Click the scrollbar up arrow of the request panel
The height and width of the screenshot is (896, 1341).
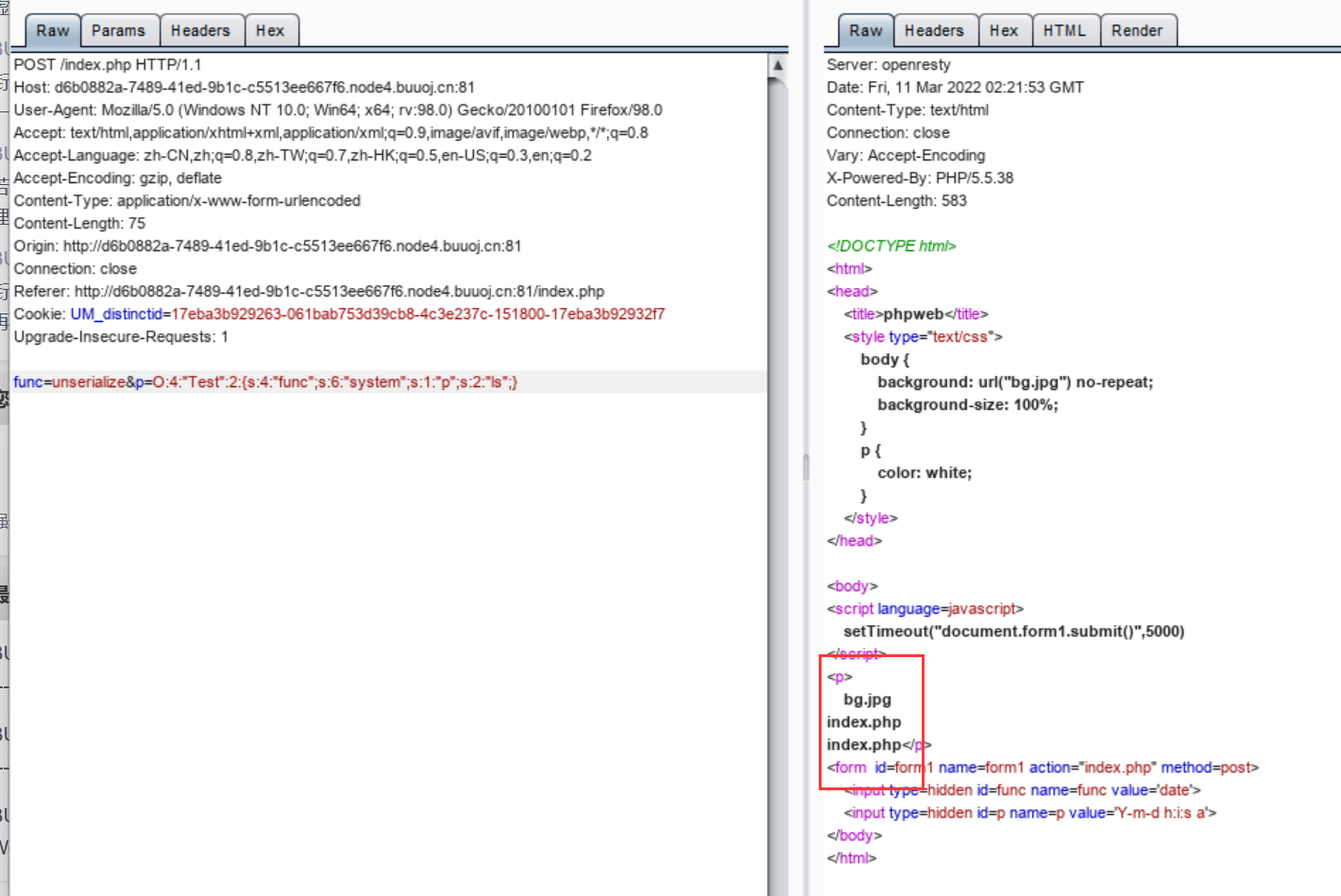pos(777,65)
